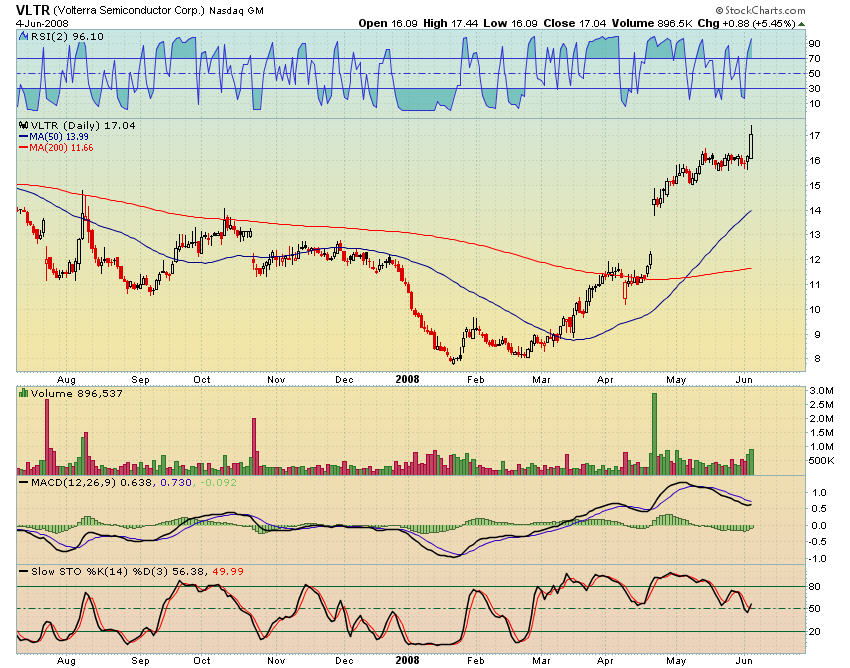This screenshot has height=668, width=850.
Task: Click the Open 16.09 value
Action: [388, 23]
